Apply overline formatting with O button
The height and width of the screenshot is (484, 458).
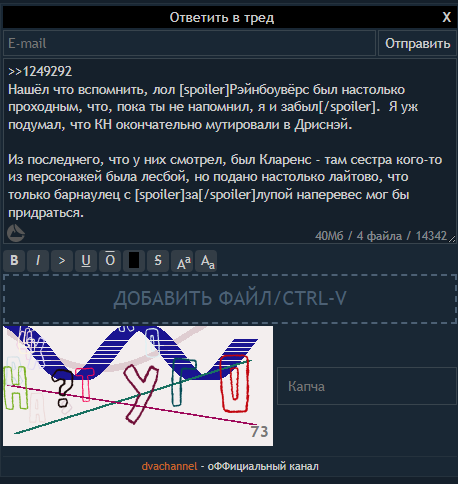click(110, 261)
